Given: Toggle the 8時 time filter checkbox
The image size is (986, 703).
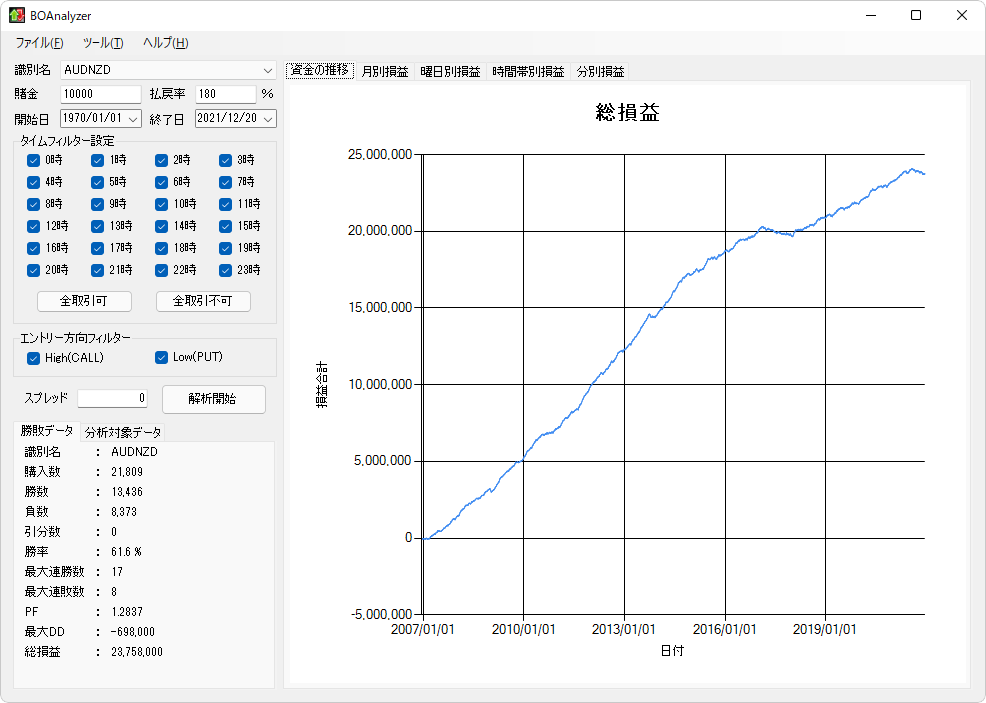Looking at the screenshot, I should pyautogui.click(x=33, y=204).
